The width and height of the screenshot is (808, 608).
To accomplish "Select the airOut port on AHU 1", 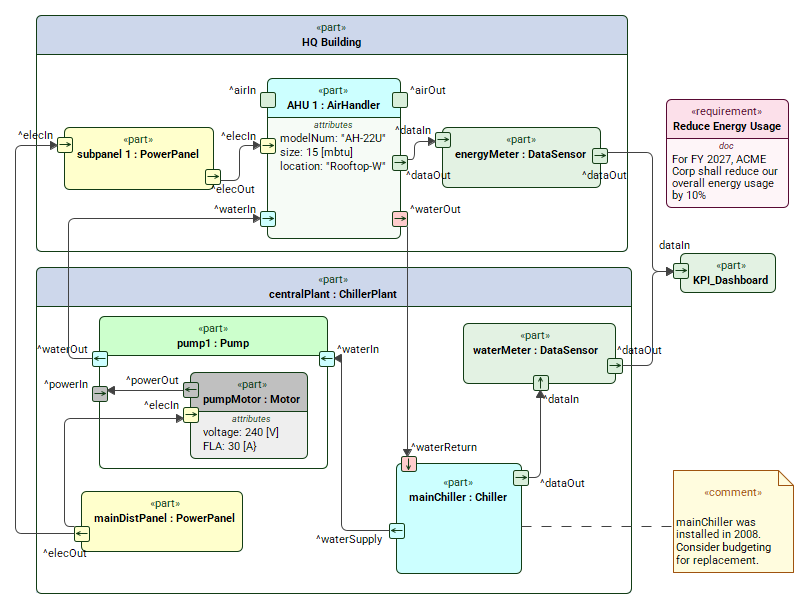I will (400, 100).
